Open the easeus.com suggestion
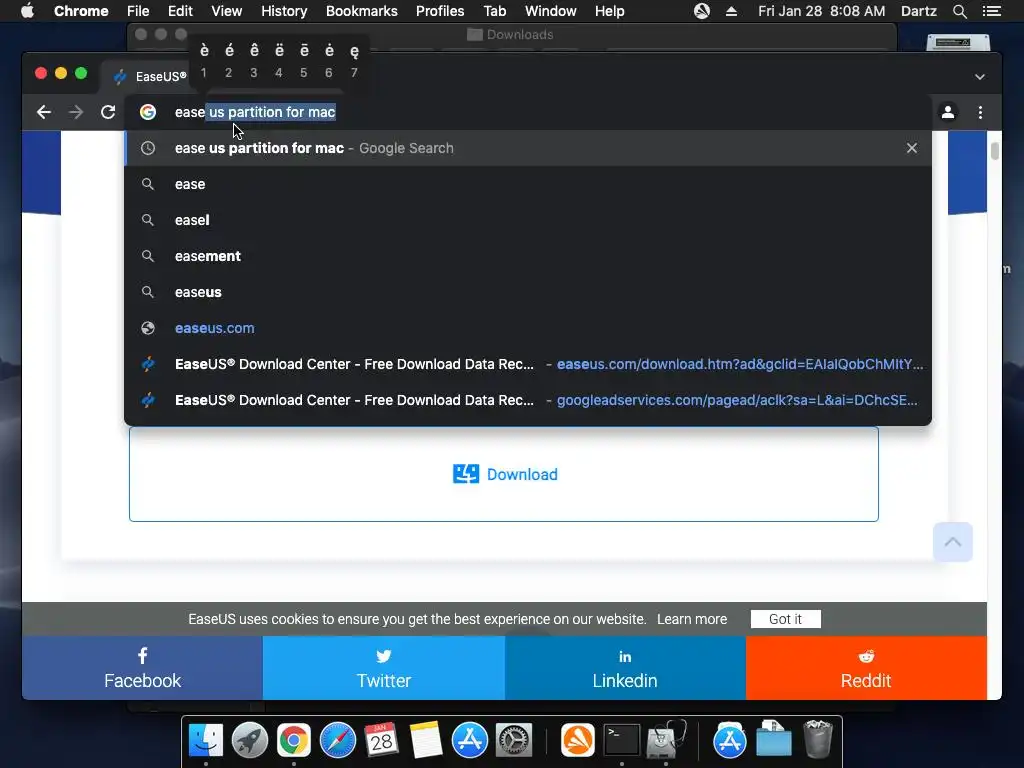This screenshot has height=768, width=1024. [x=528, y=328]
